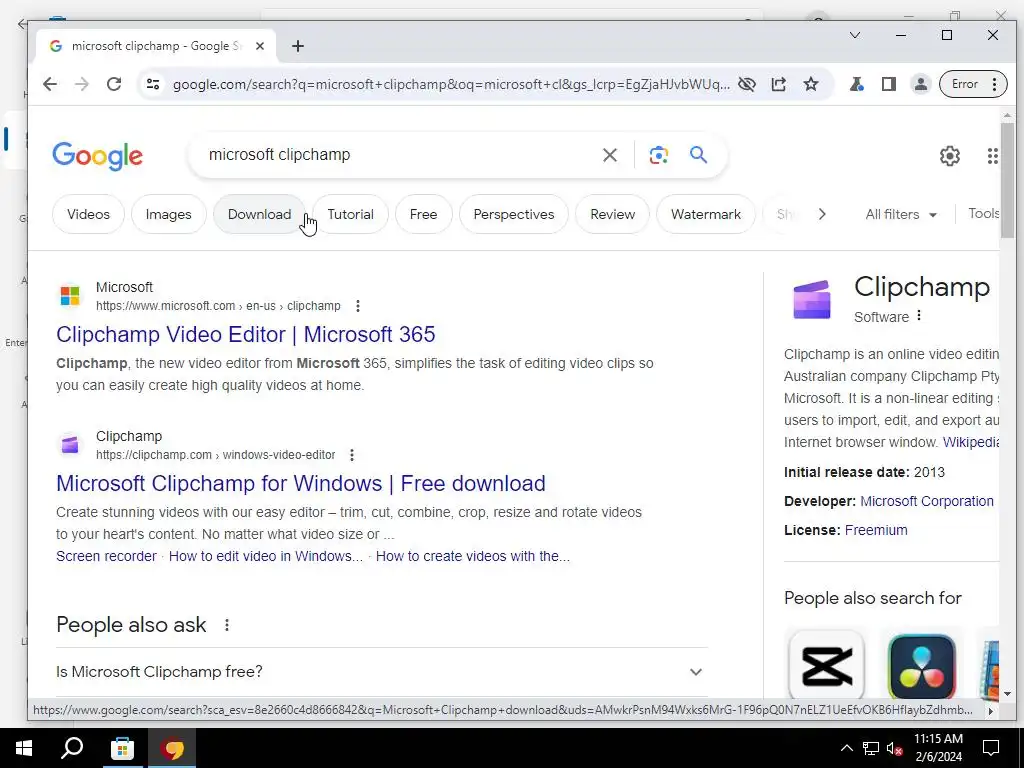
Task: Open the Freemium license link
Action: point(876,530)
